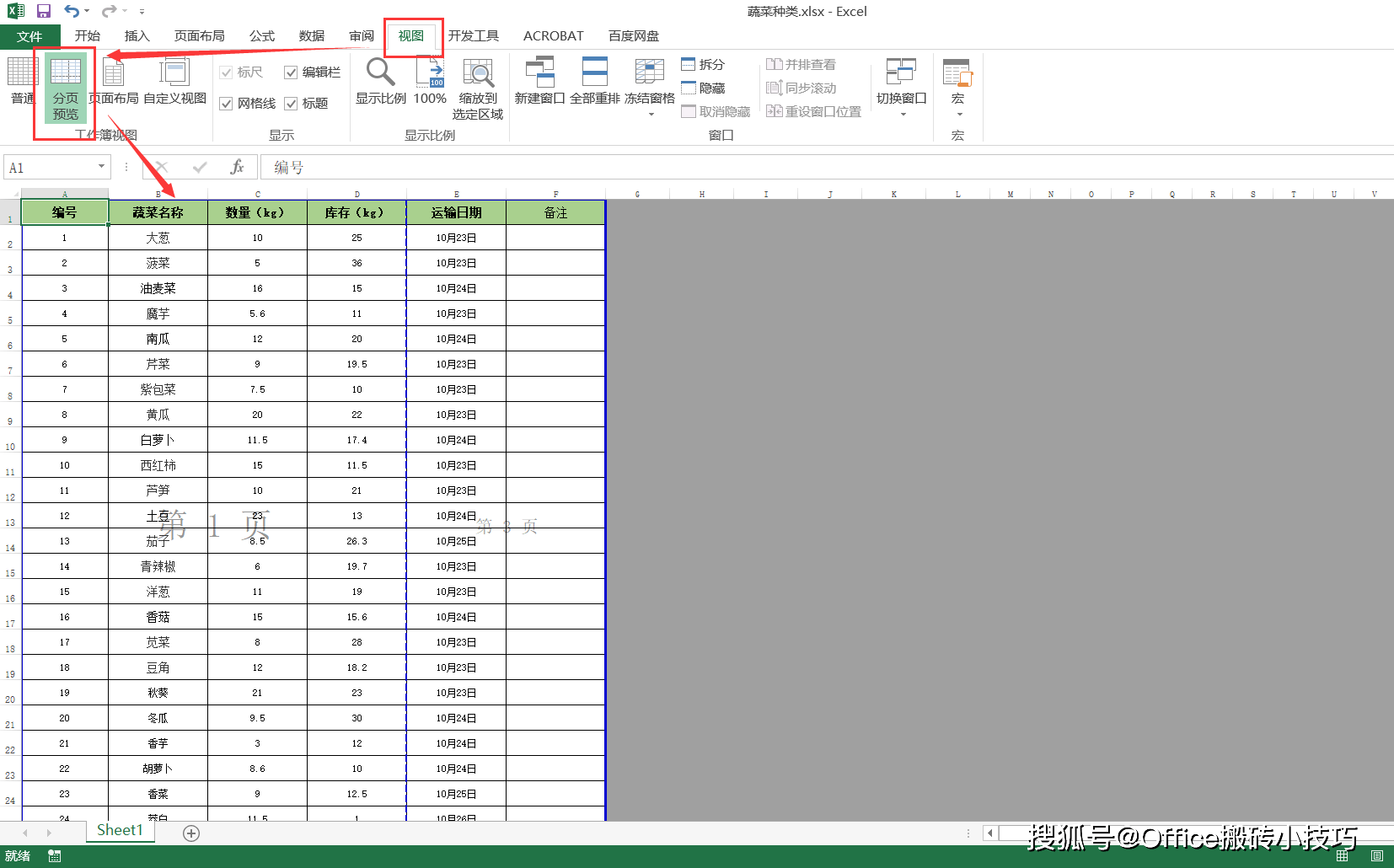Click the Insert Function fx icon

click(x=237, y=167)
